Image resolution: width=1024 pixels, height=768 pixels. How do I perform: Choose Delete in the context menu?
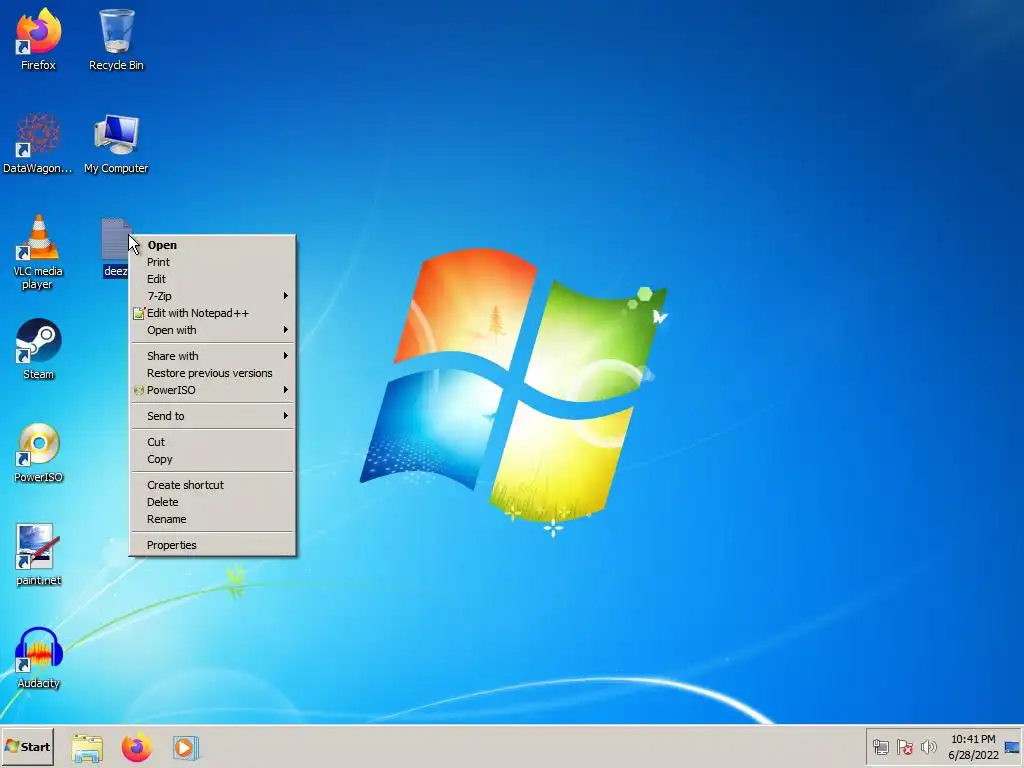(x=212, y=502)
